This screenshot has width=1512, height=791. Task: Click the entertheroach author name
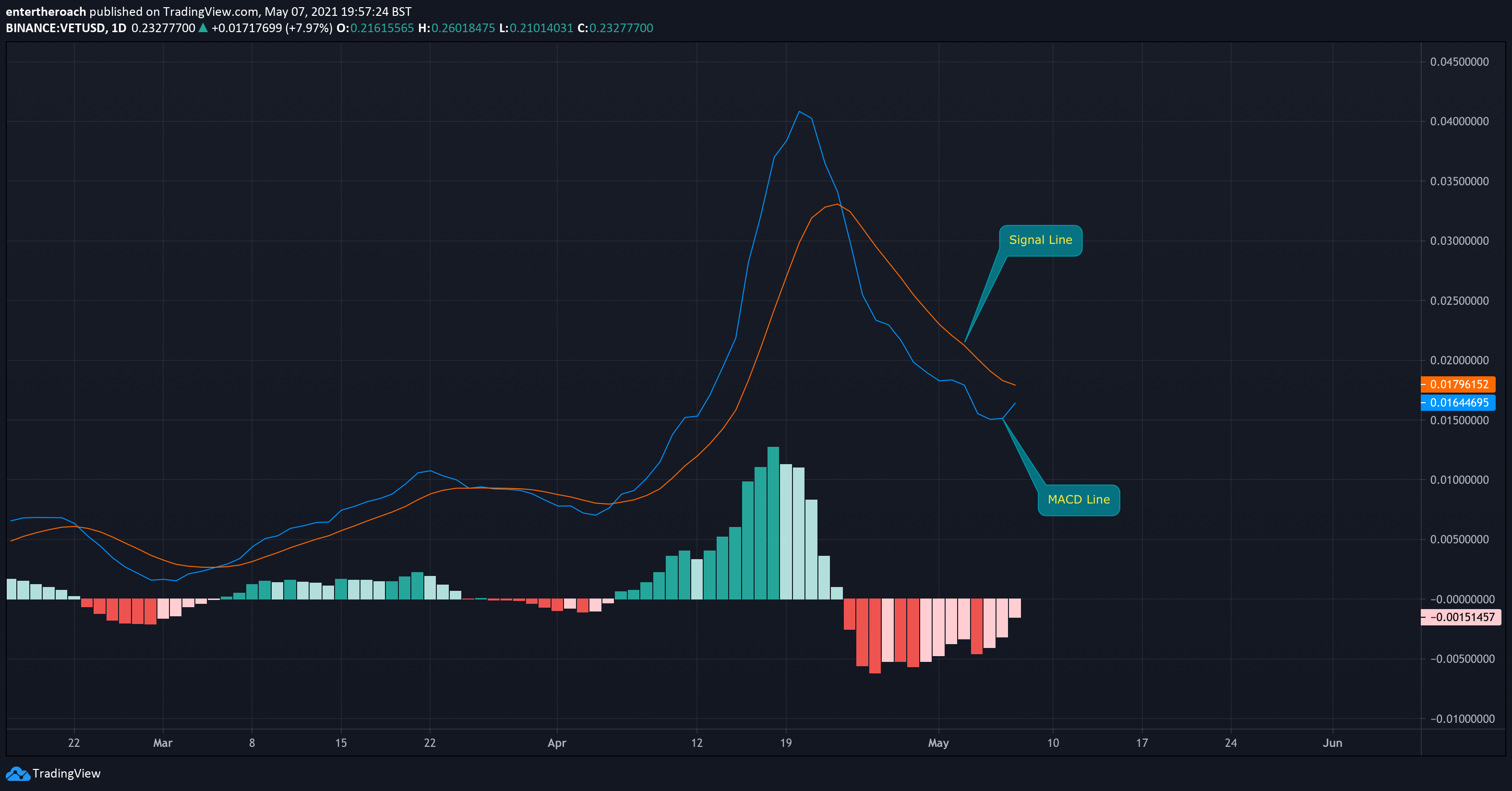click(46, 12)
